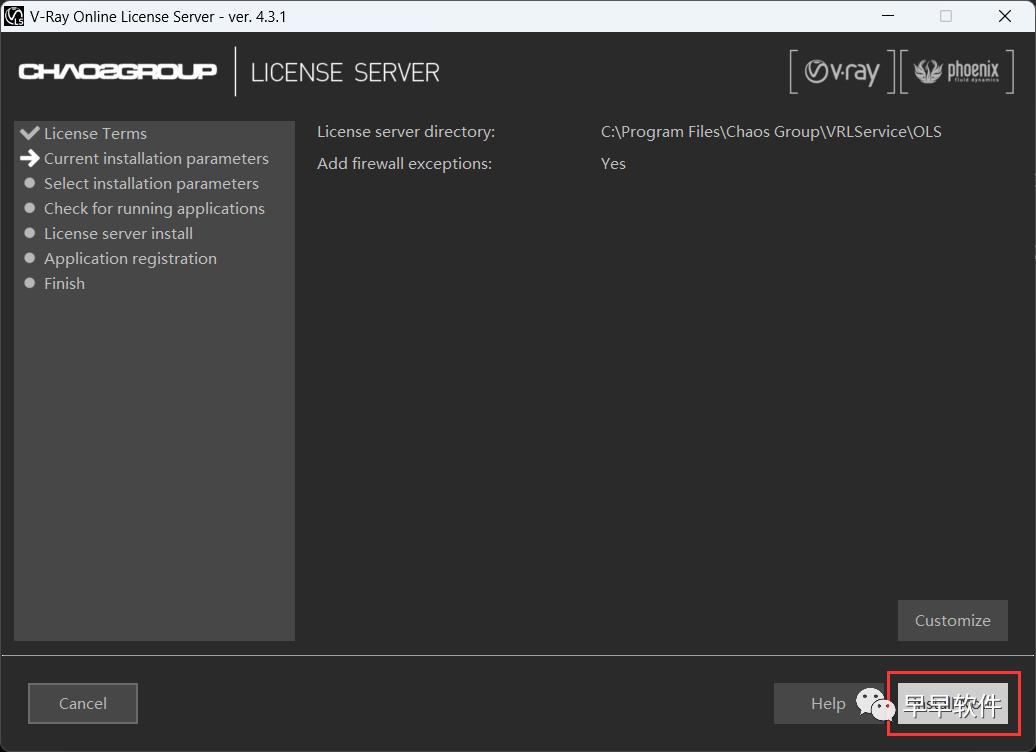Select the Check for running applications step
The height and width of the screenshot is (752, 1036).
point(154,208)
